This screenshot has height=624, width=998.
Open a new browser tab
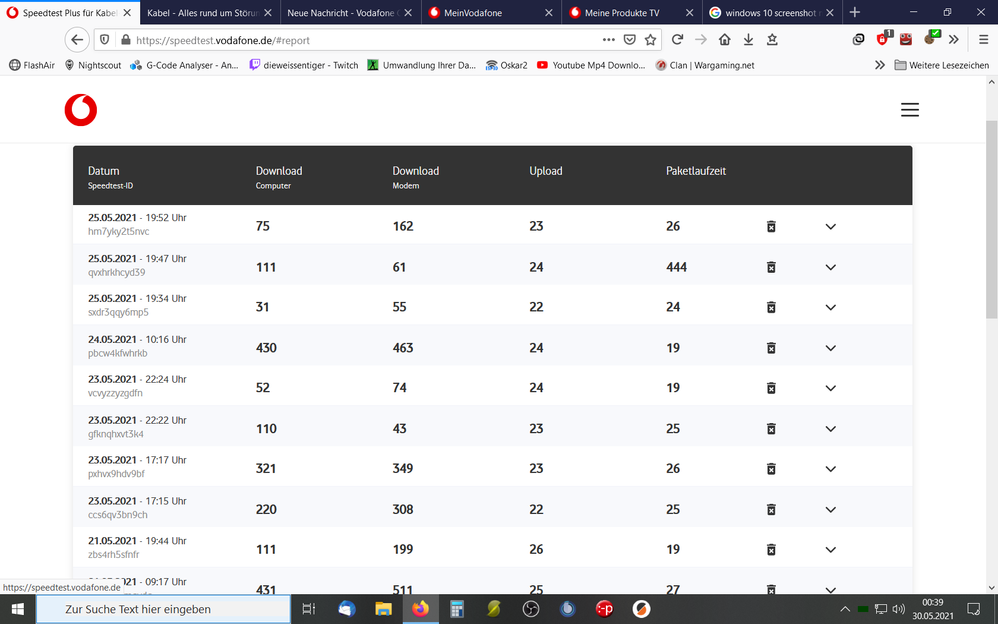(x=855, y=12)
